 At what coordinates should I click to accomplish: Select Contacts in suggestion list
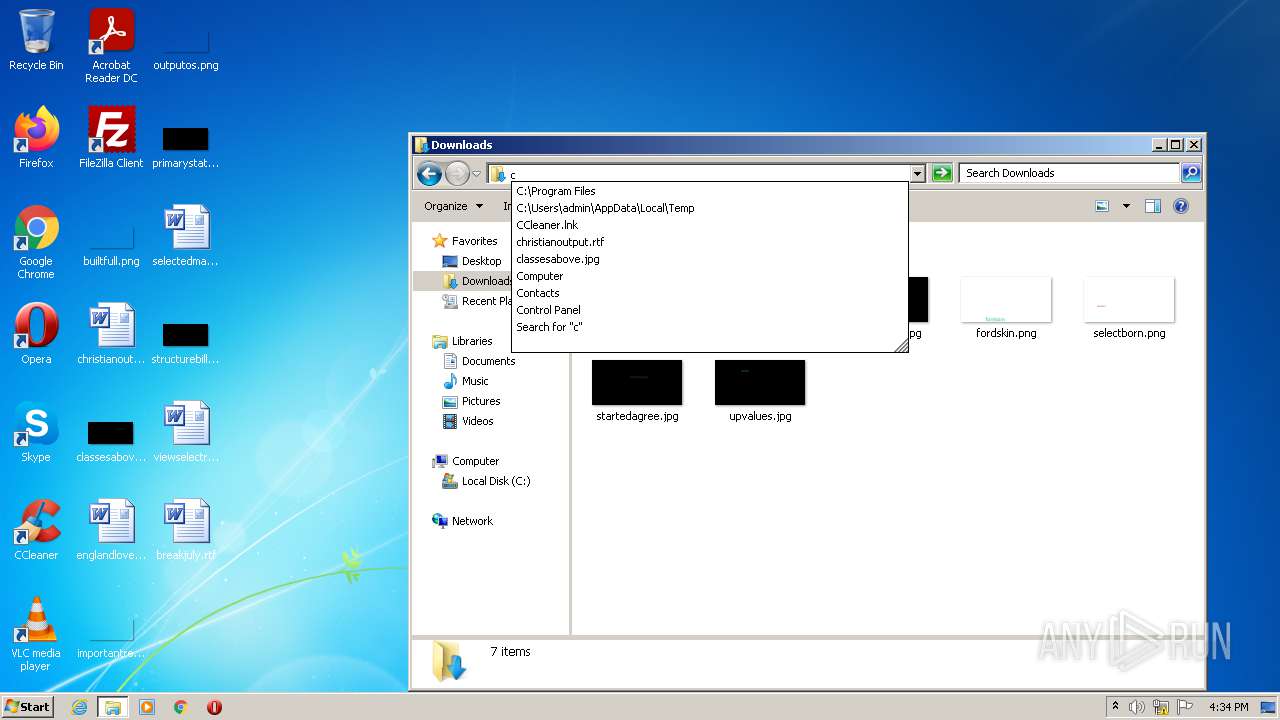point(709,293)
